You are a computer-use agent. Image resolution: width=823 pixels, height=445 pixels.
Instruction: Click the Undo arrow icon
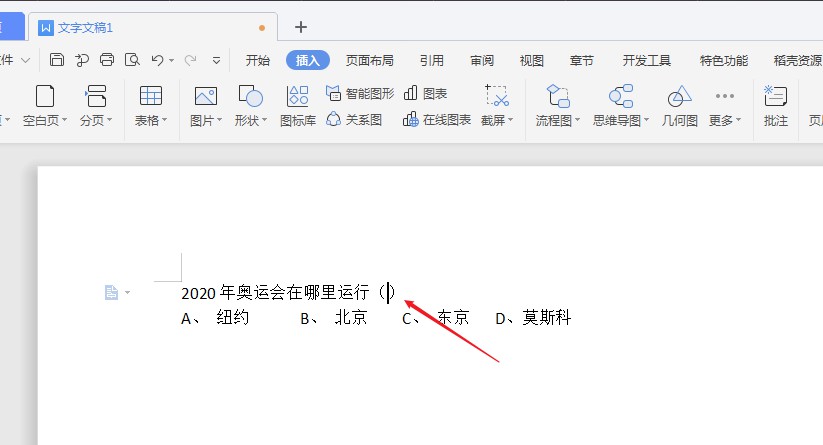click(x=157, y=60)
